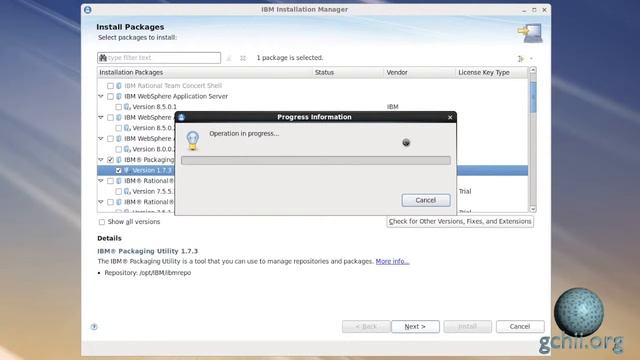Image resolution: width=640 pixels, height=360 pixels.
Task: Collapse the IBM Packaging node
Action: pyautogui.click(x=101, y=160)
